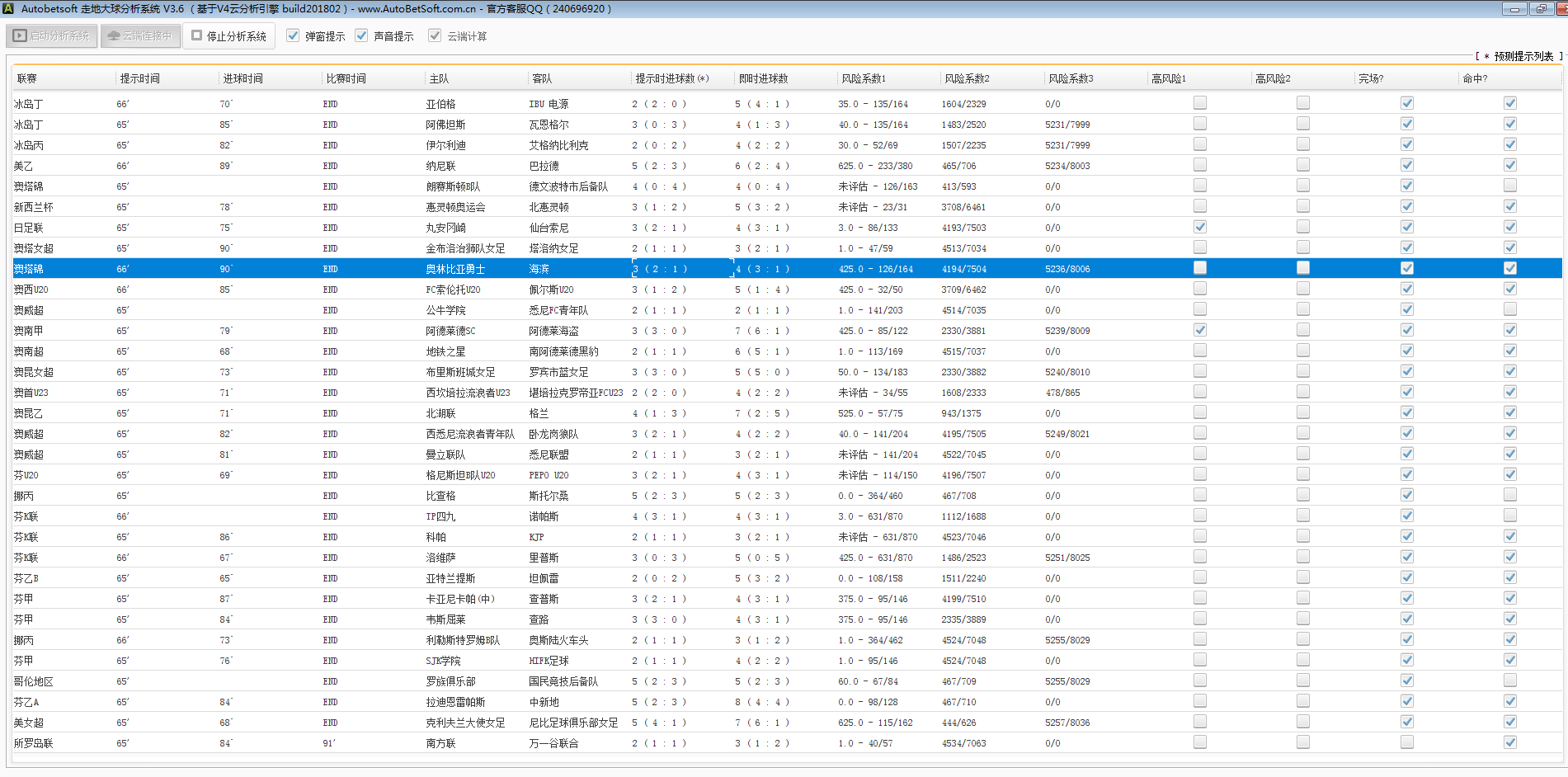
Task: Check the 命中? box for 比查格 row
Action: (1510, 495)
